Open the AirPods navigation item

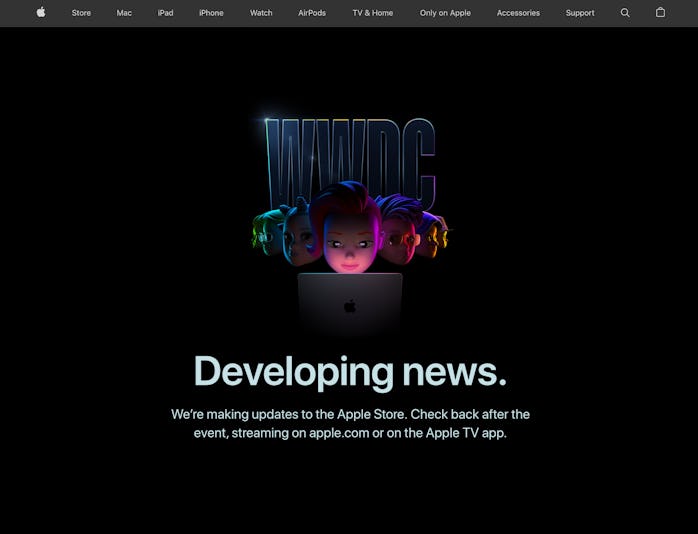click(x=312, y=13)
